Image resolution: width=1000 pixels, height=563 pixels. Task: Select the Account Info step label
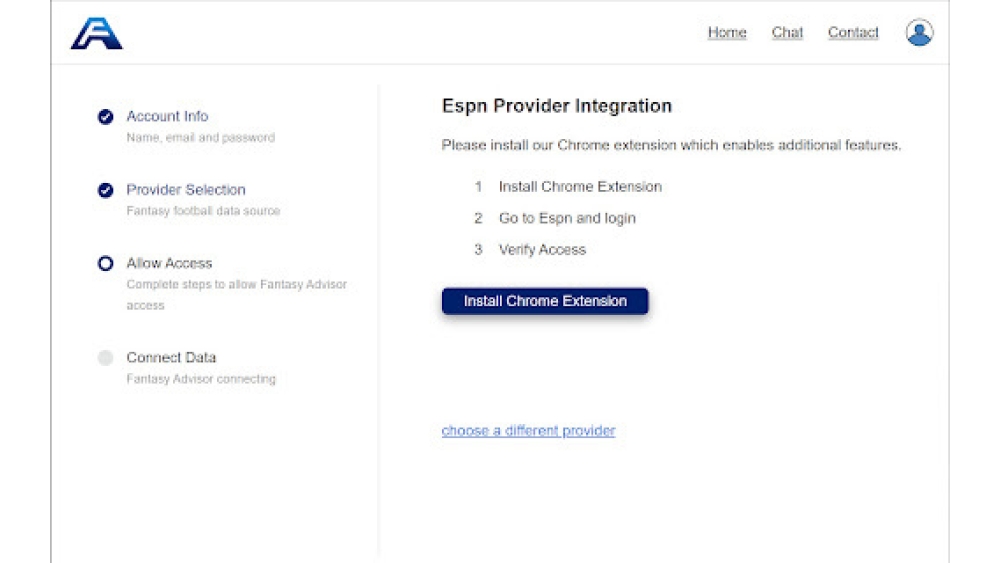pos(167,116)
